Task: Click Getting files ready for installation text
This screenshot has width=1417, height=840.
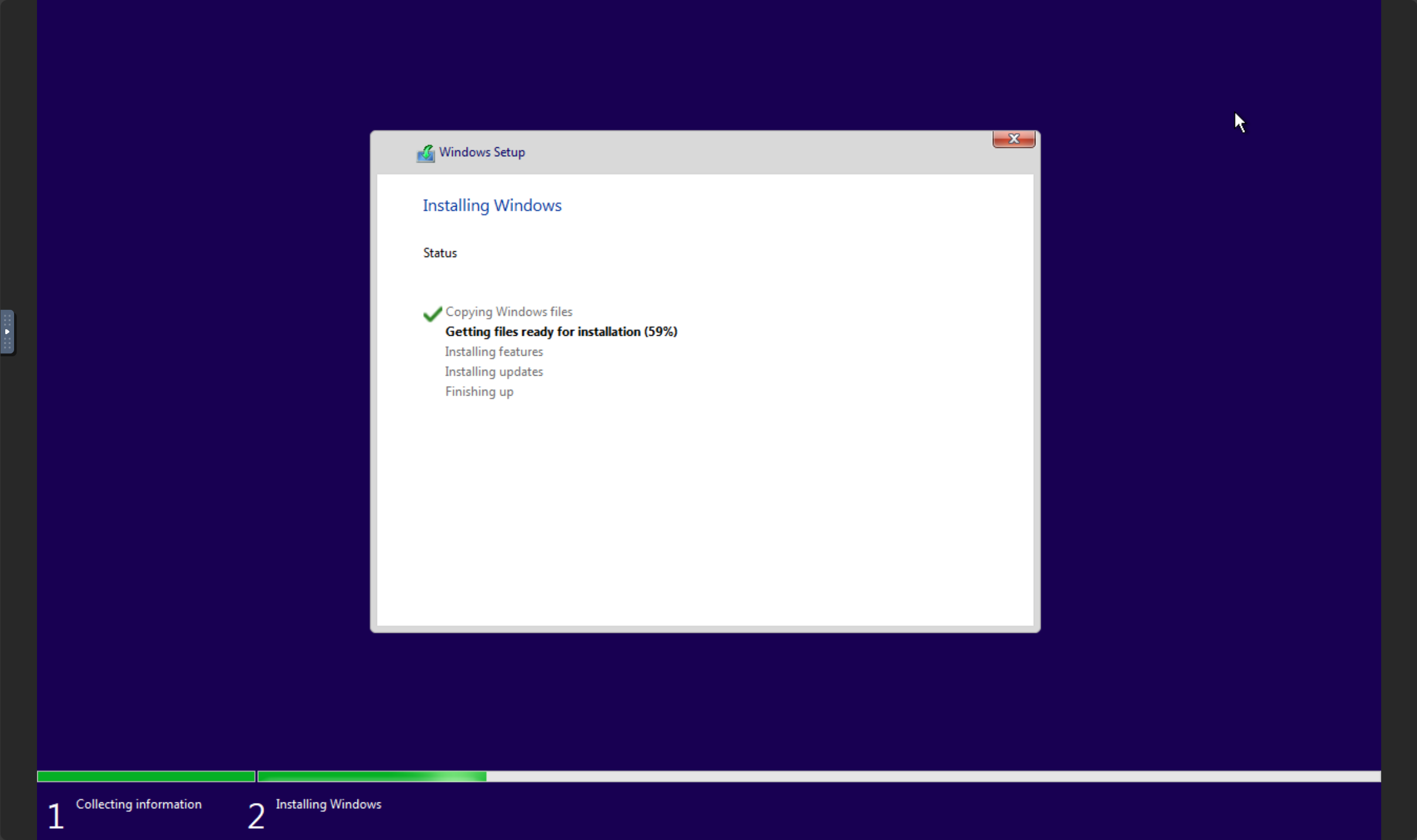Action: click(561, 332)
